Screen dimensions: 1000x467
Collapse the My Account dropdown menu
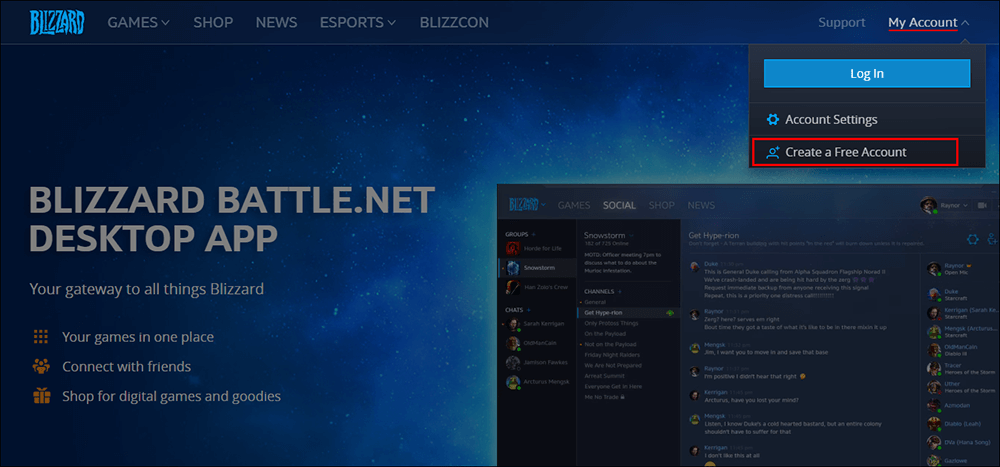point(929,23)
